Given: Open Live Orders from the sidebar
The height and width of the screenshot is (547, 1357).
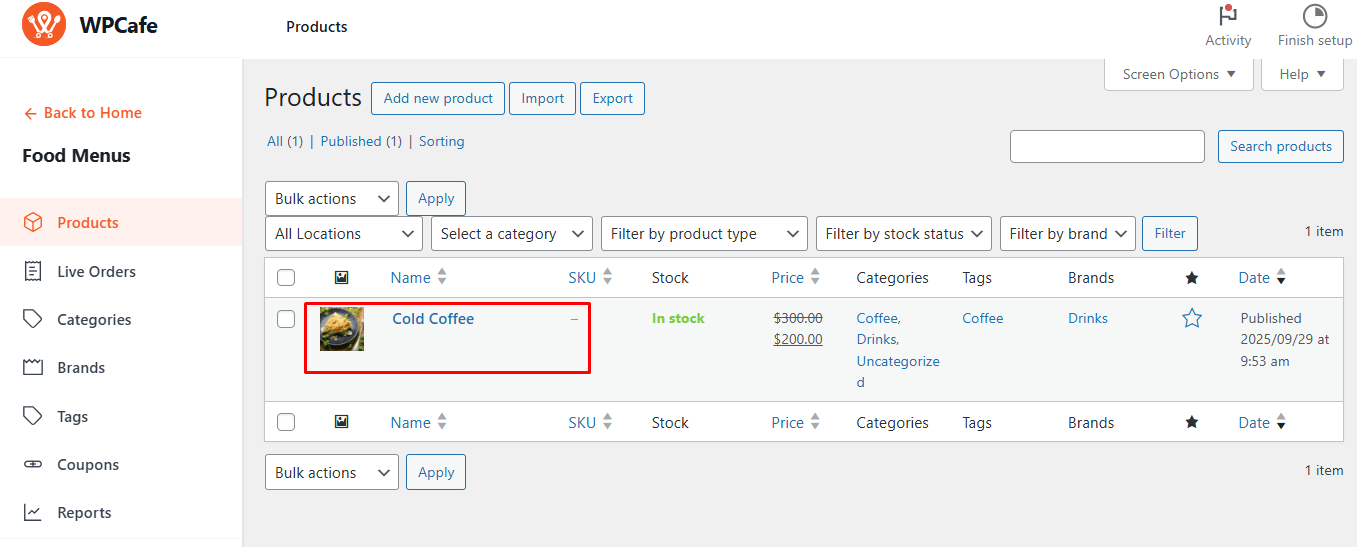Looking at the screenshot, I should (96, 271).
